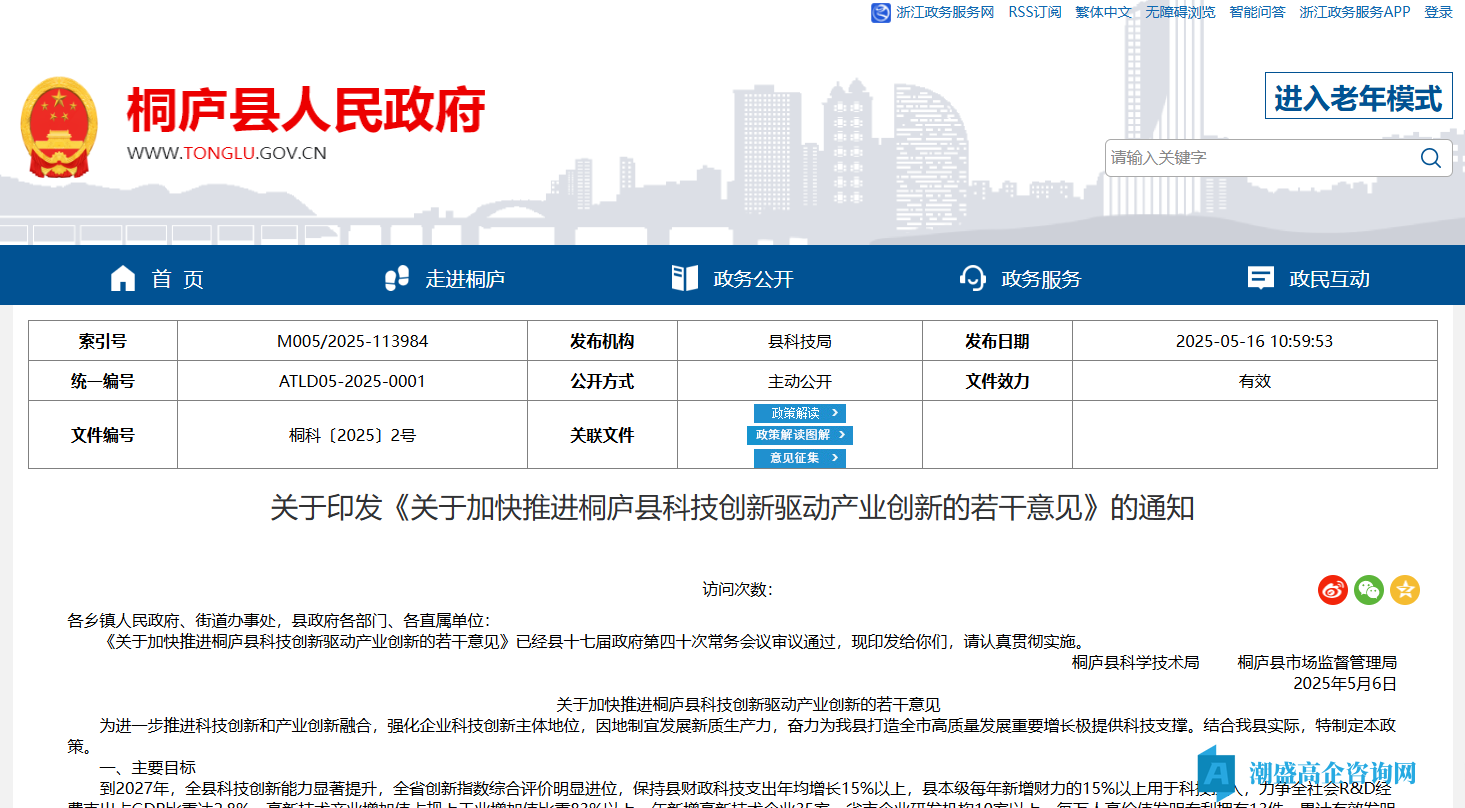1465x808 pixels.
Task: Go to 政民互动 navigation menu
Action: pyautogui.click(x=1329, y=279)
